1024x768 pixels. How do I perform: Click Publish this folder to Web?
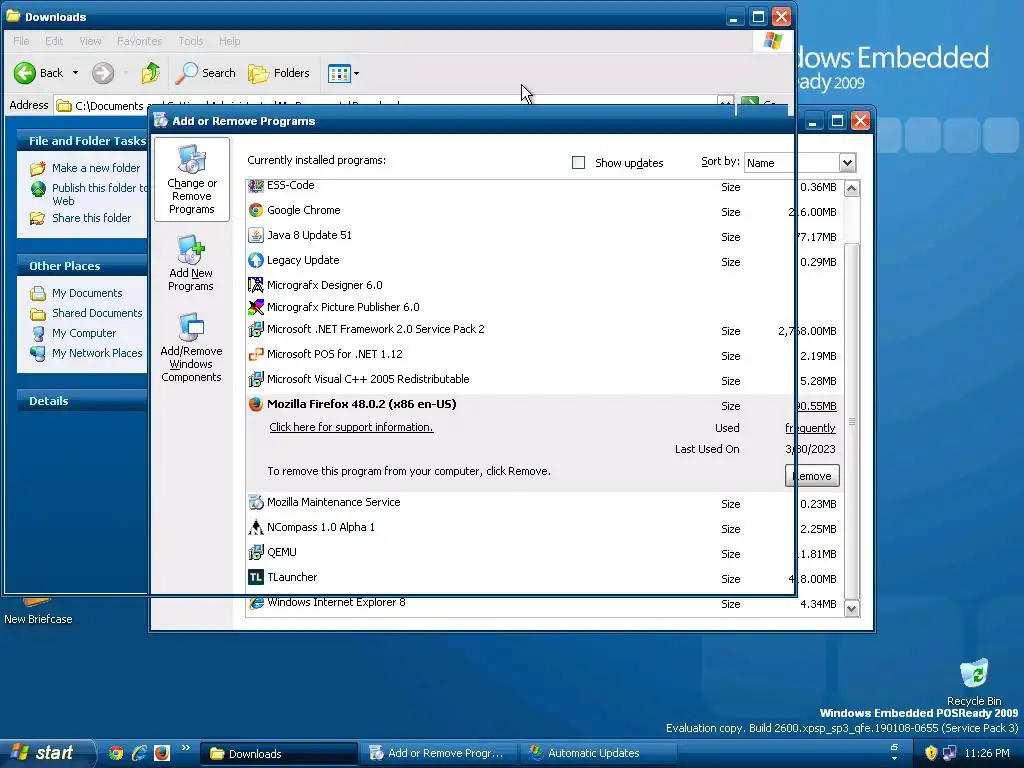(99, 194)
